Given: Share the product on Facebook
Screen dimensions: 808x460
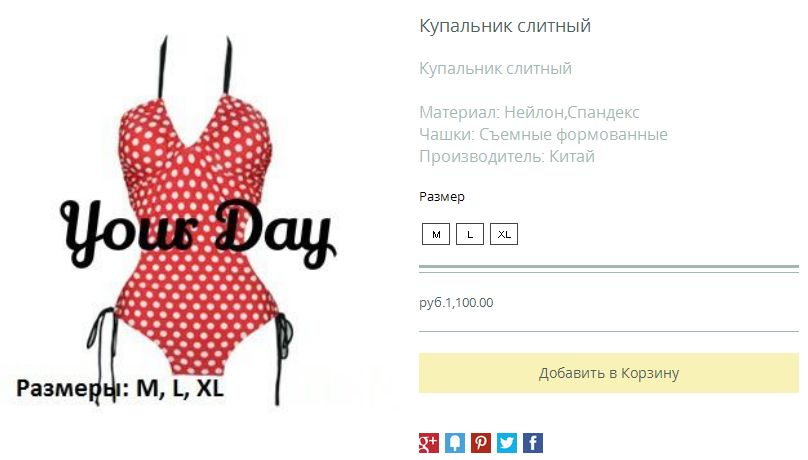Looking at the screenshot, I should [x=533, y=443].
